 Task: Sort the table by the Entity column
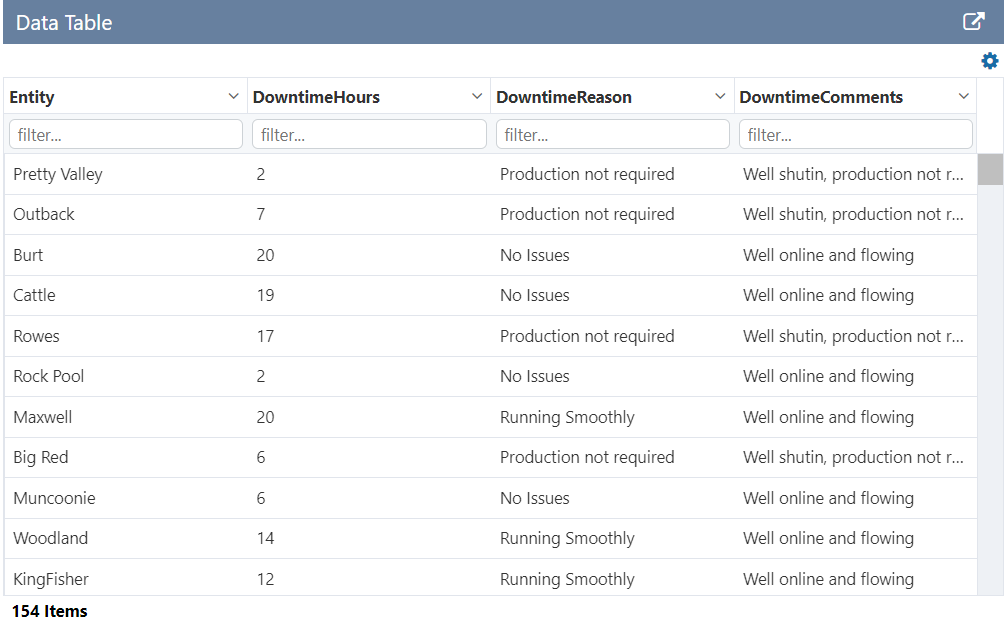point(34,96)
